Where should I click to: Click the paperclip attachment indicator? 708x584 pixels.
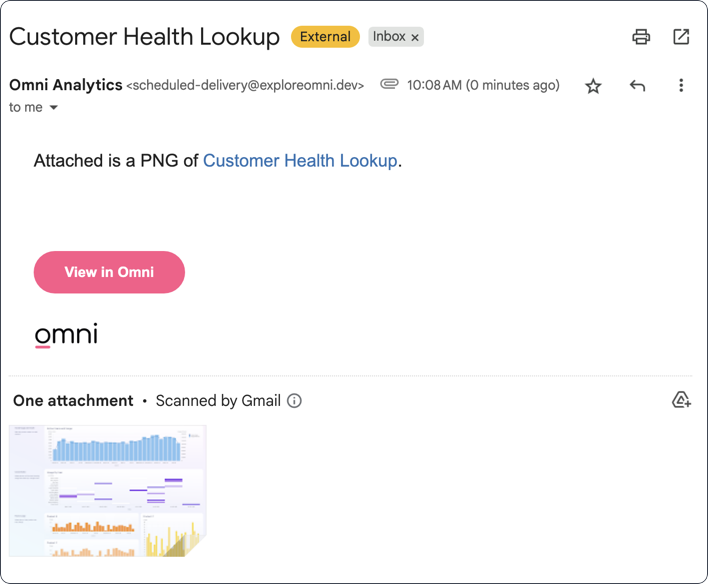389,85
